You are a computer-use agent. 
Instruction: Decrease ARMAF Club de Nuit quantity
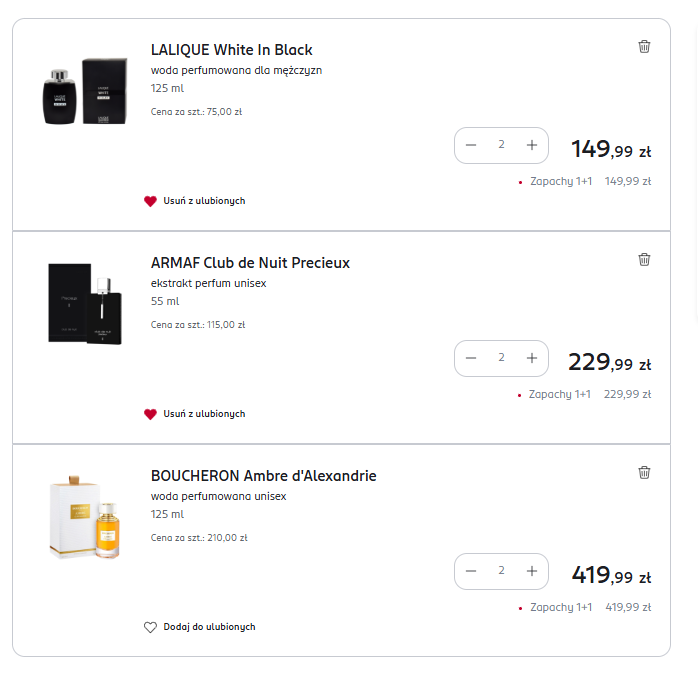(x=472, y=358)
